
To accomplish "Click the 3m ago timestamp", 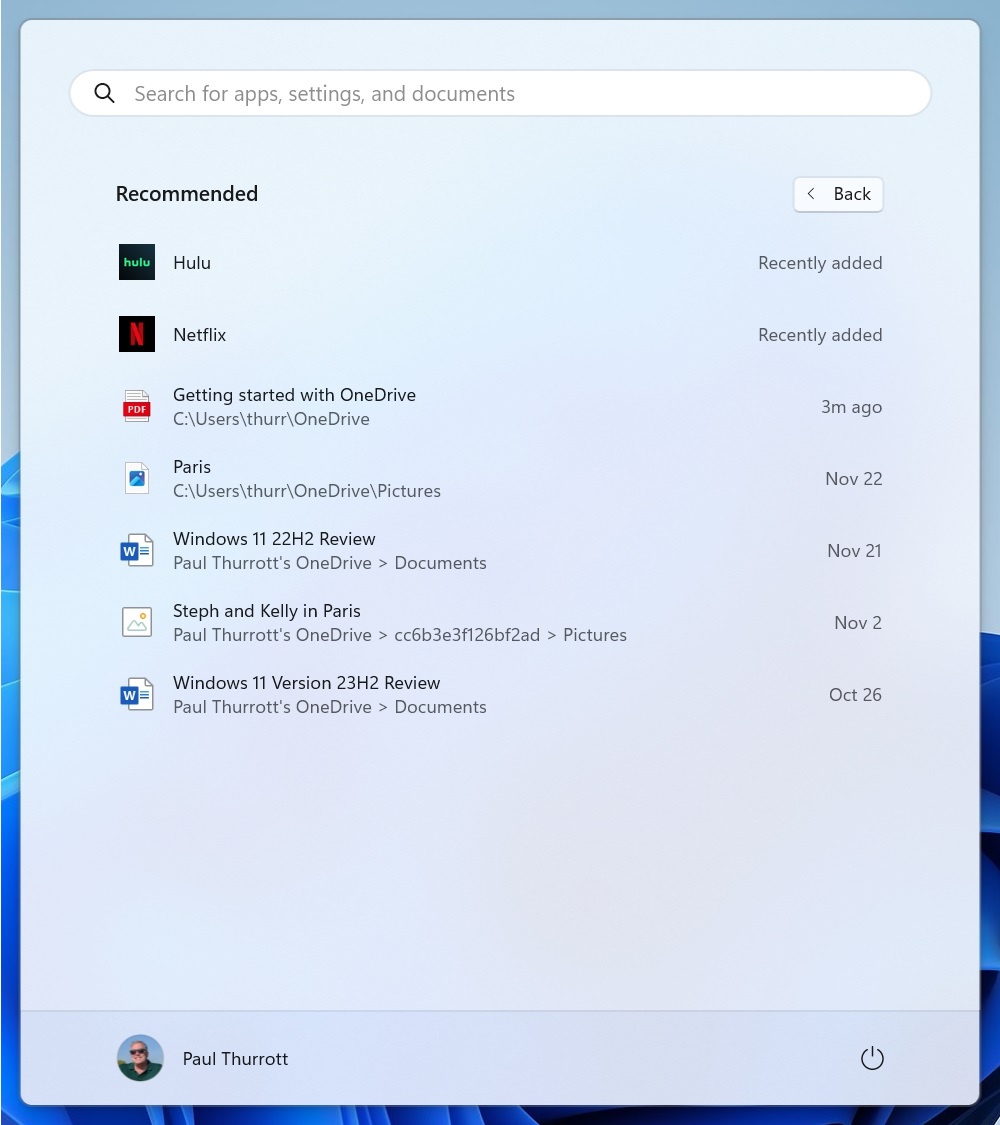I will [852, 407].
